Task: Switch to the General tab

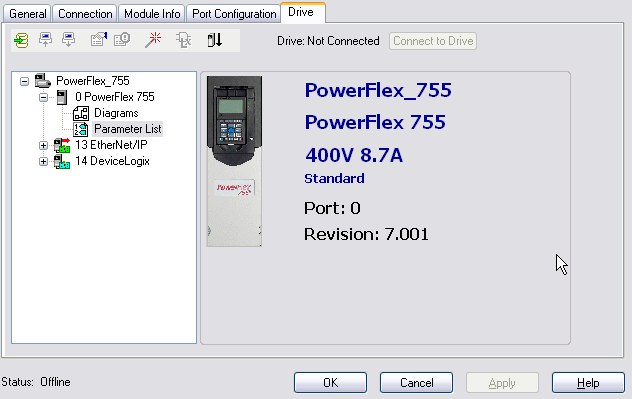Action: pyautogui.click(x=27, y=14)
